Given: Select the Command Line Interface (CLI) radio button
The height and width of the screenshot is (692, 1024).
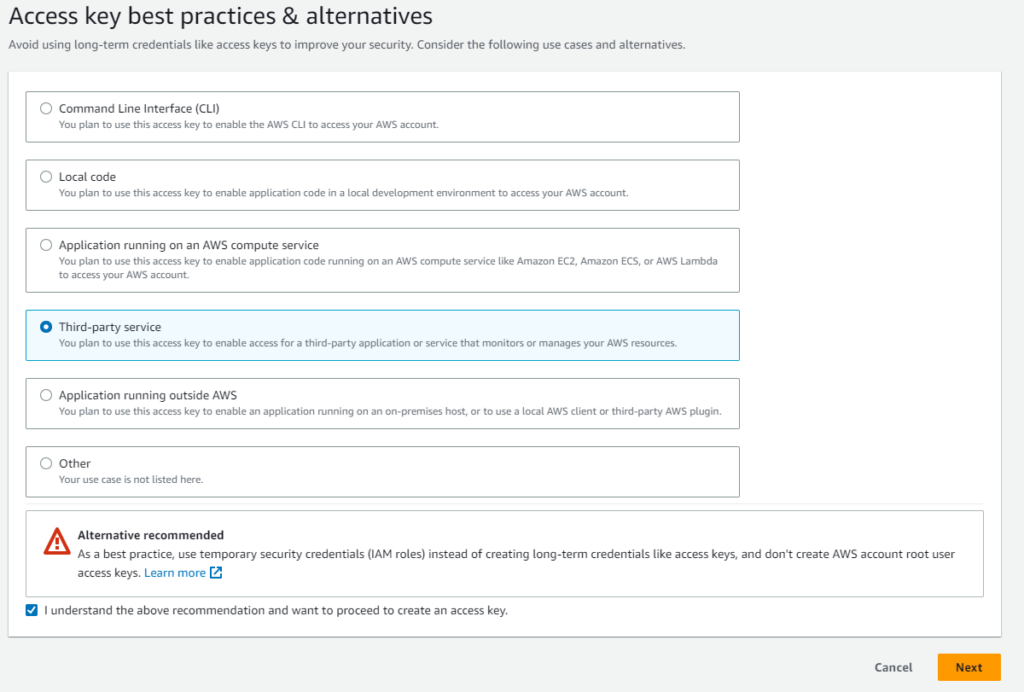Looking at the screenshot, I should pyautogui.click(x=46, y=108).
